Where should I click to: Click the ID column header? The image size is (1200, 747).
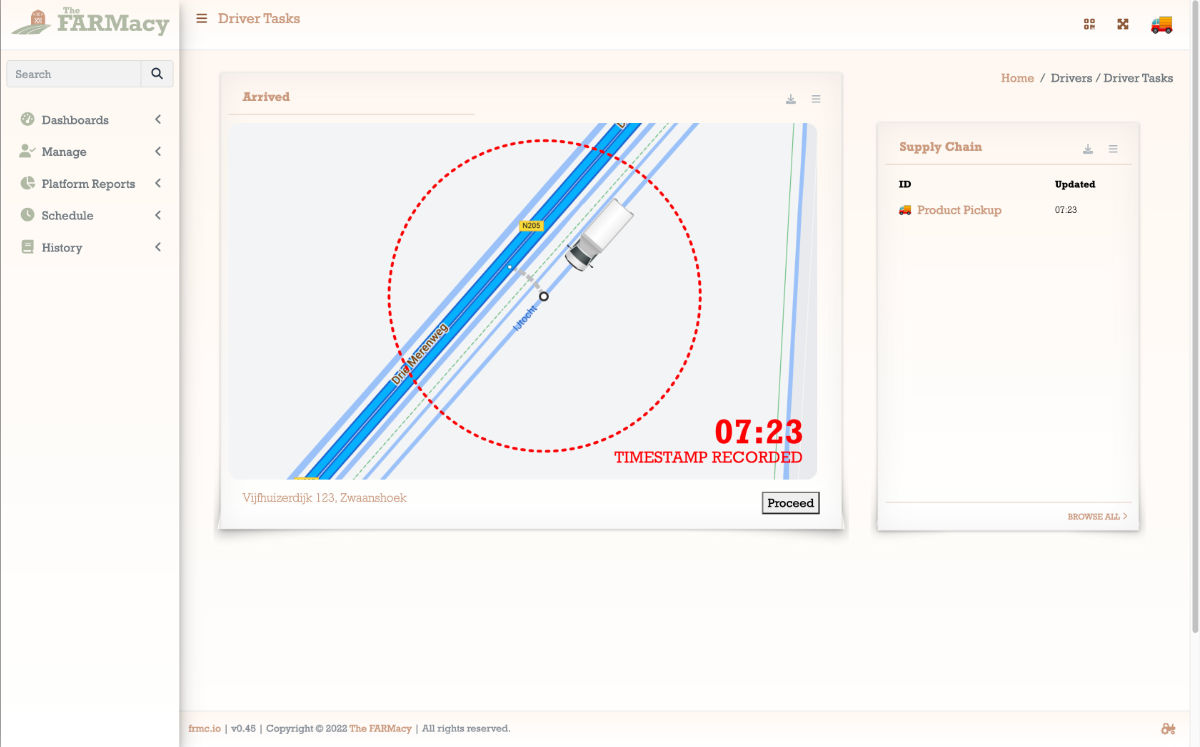[905, 184]
